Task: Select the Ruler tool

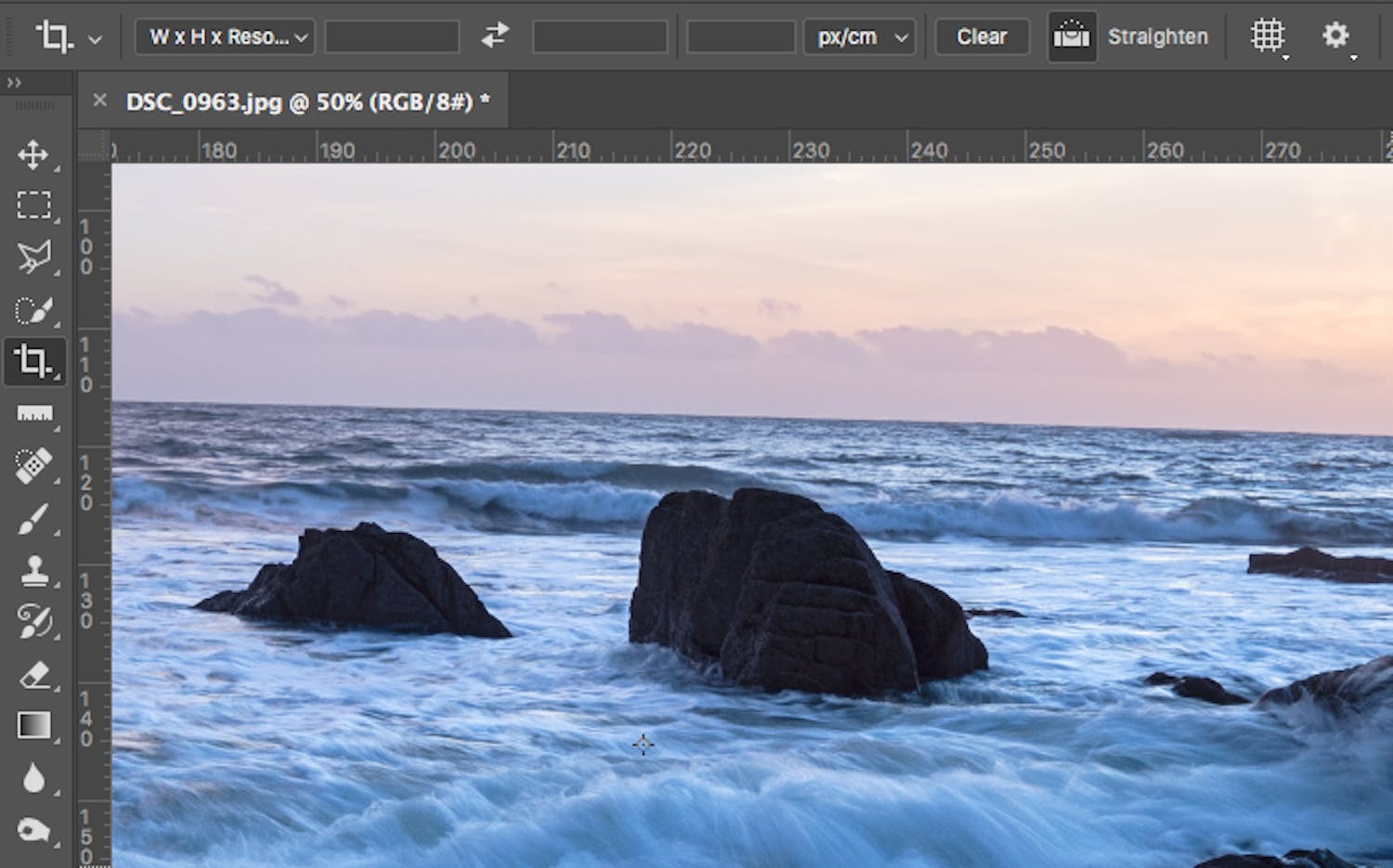Action: pos(34,413)
